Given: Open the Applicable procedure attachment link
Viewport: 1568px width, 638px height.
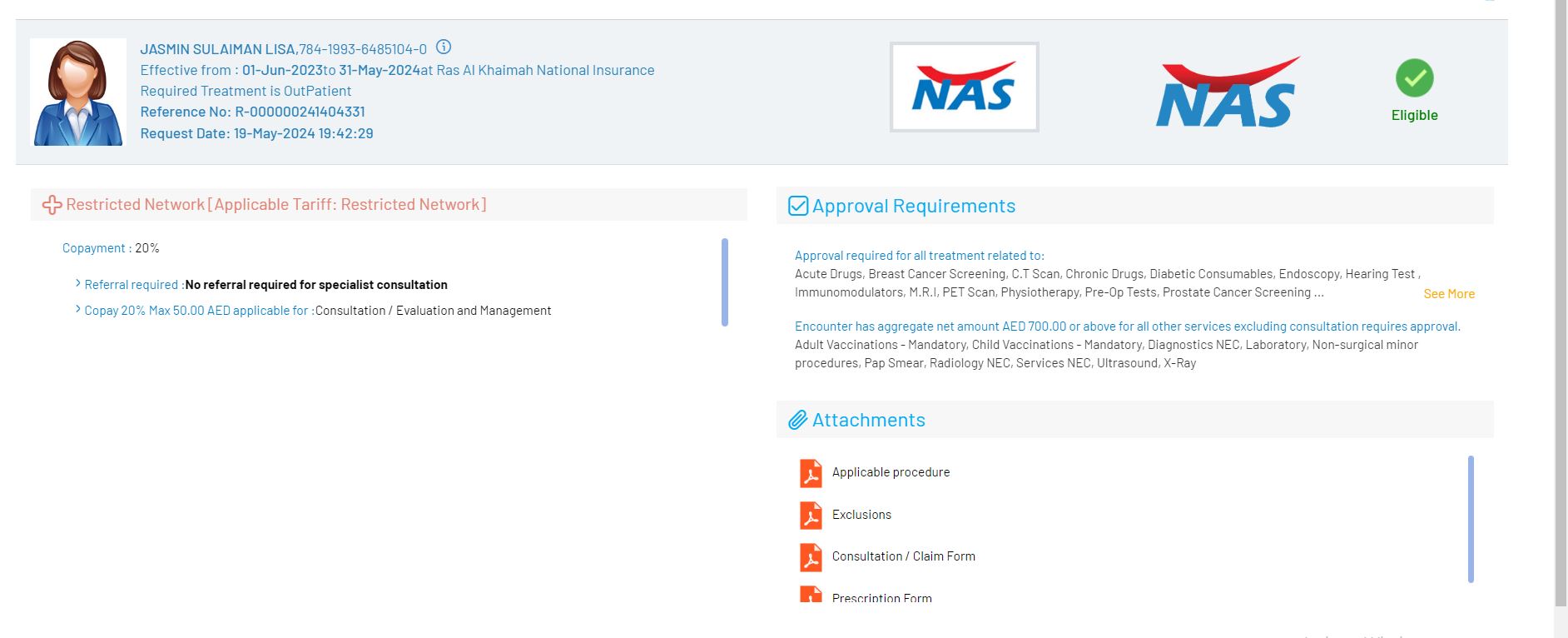Looking at the screenshot, I should (891, 472).
